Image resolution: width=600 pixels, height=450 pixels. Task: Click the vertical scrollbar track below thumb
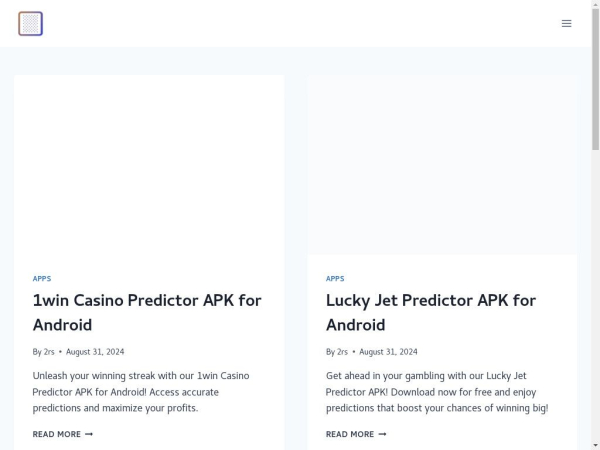tap(596, 295)
